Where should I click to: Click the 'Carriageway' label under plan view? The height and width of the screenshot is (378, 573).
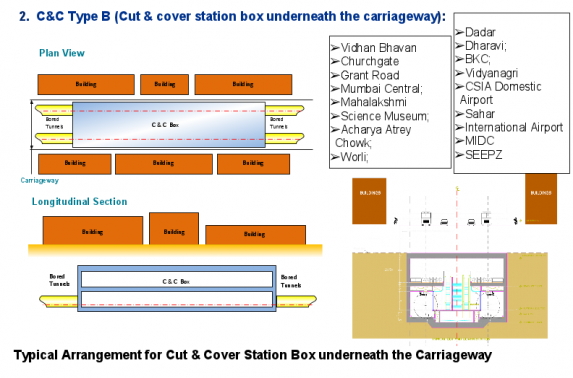coord(39,181)
